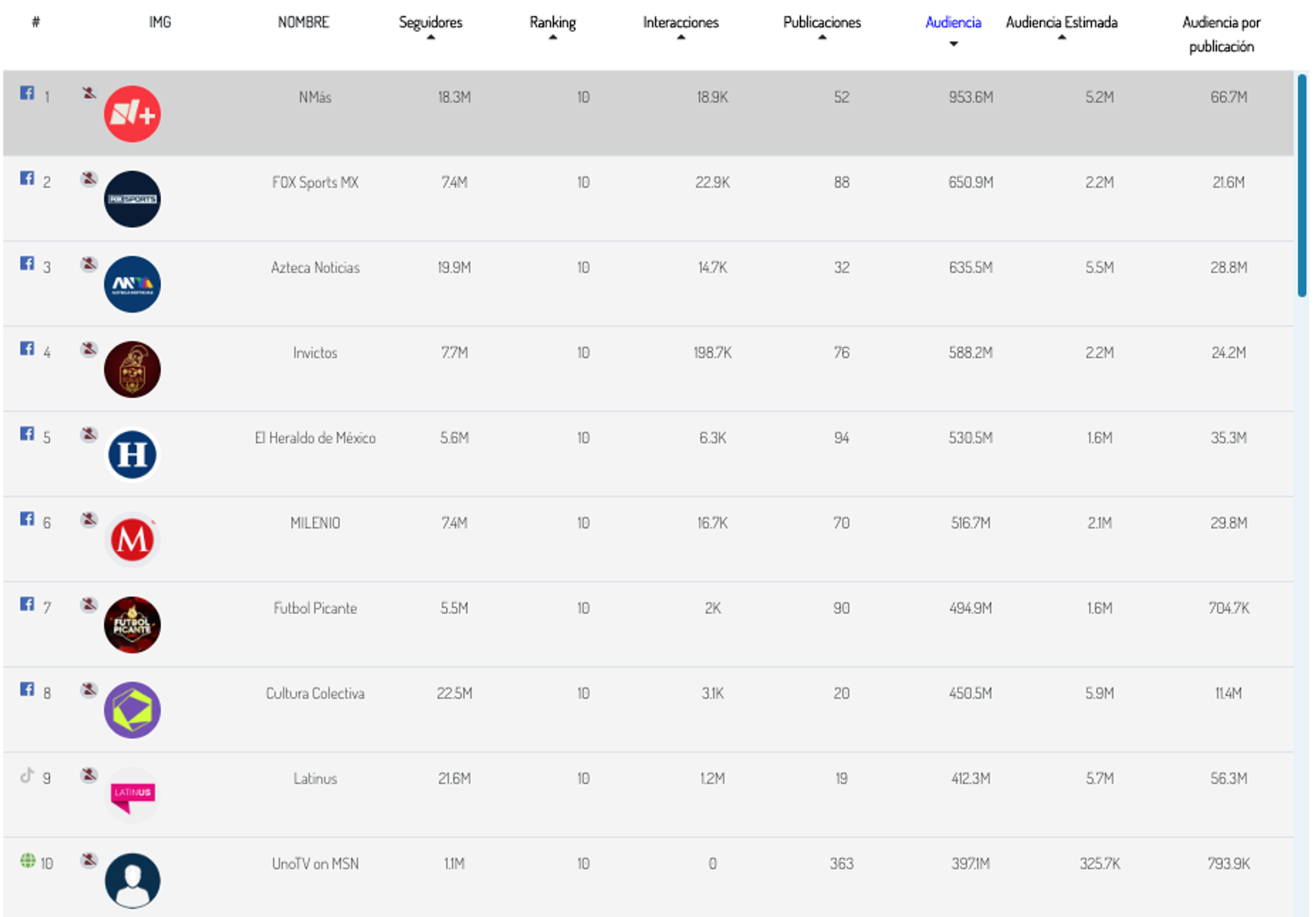1316x917 pixels.
Task: Open the Latinus pink logo
Action: (x=132, y=795)
